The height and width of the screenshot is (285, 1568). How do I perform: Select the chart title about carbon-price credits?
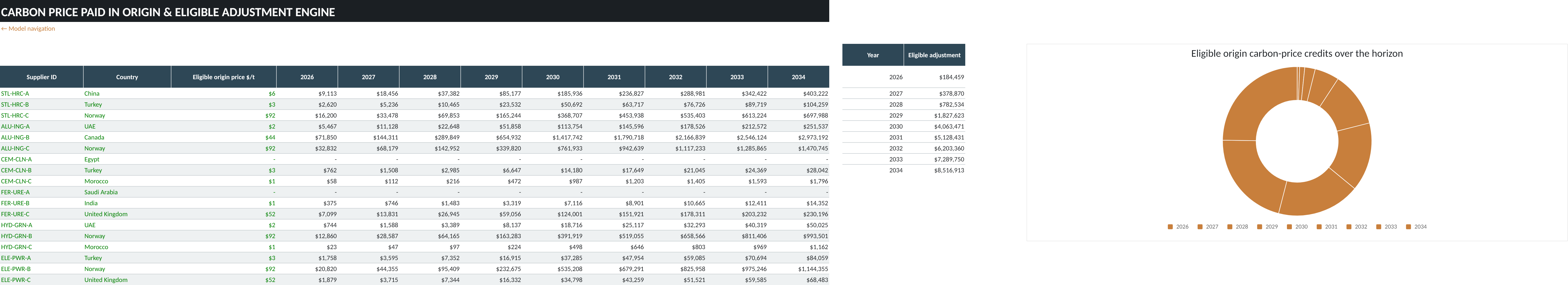click(1297, 53)
